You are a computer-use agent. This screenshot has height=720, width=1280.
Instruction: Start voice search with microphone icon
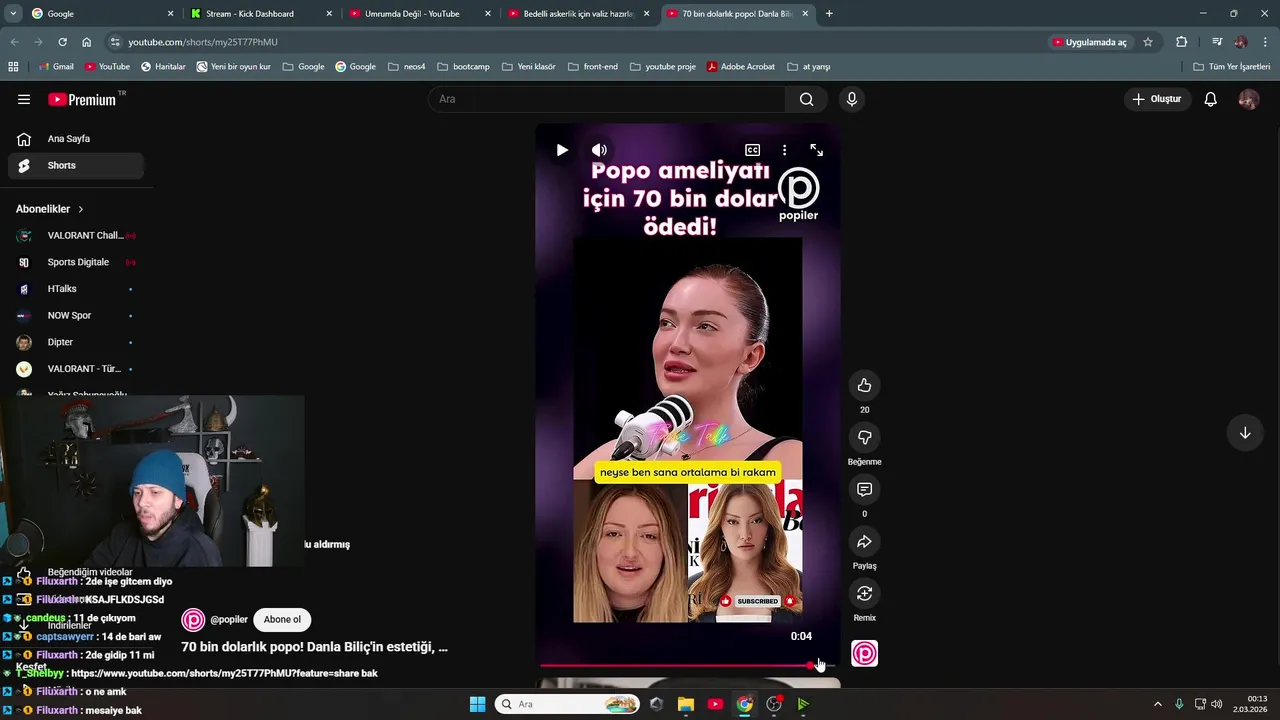click(x=851, y=99)
